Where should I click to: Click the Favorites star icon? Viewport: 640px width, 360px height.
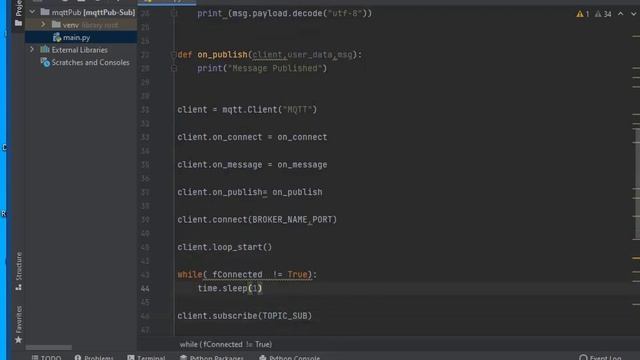[18, 340]
